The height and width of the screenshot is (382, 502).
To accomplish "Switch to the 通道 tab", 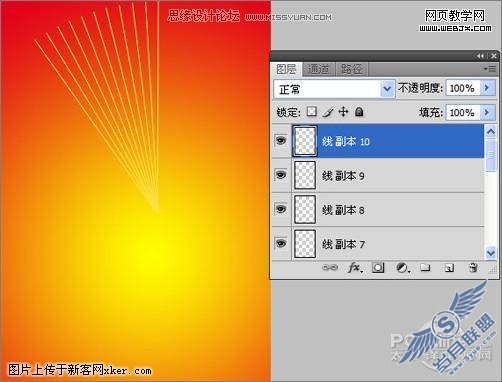I will [318, 69].
